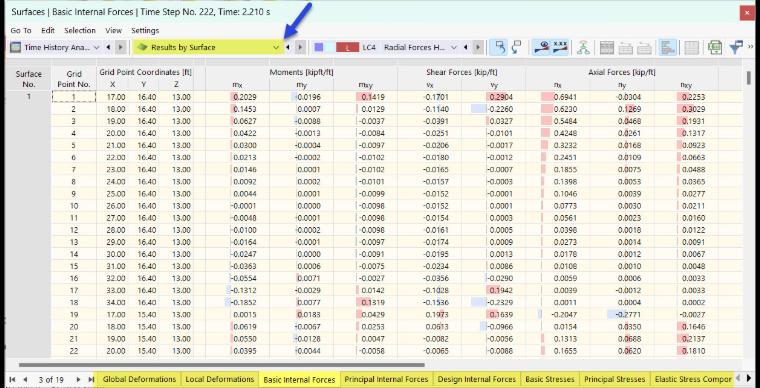
Task: Click the green hierarchy tree icon
Action: pyautogui.click(x=583, y=47)
